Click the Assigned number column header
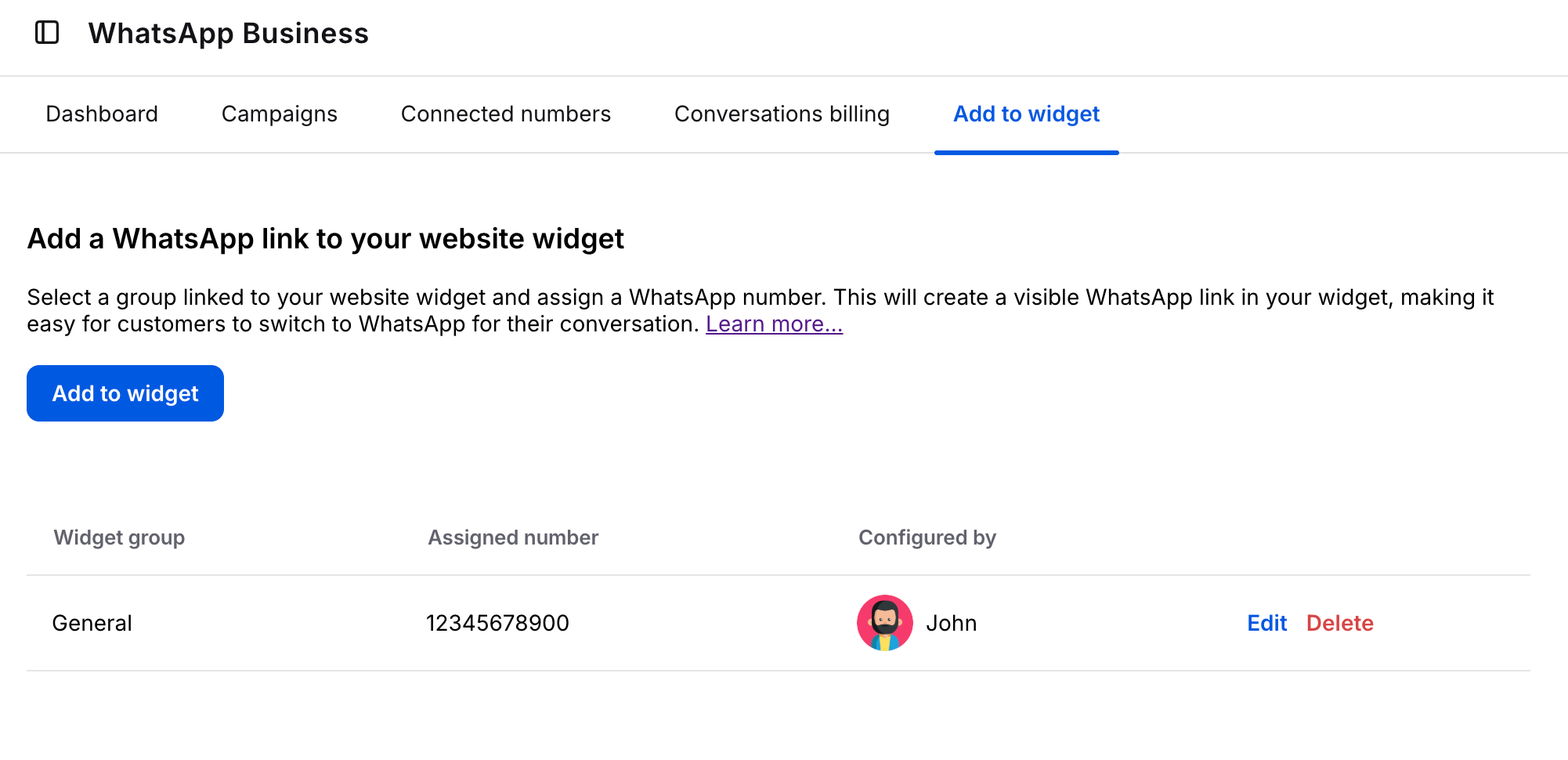Screen dimensions: 1568x760 pyautogui.click(x=513, y=537)
